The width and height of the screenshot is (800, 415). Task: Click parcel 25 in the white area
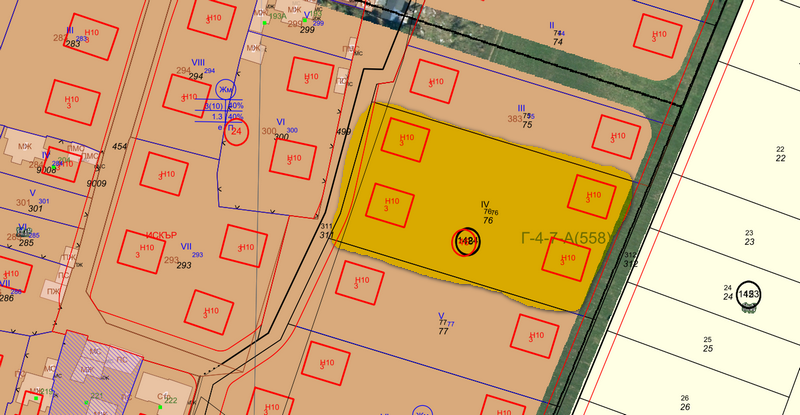pos(707,348)
